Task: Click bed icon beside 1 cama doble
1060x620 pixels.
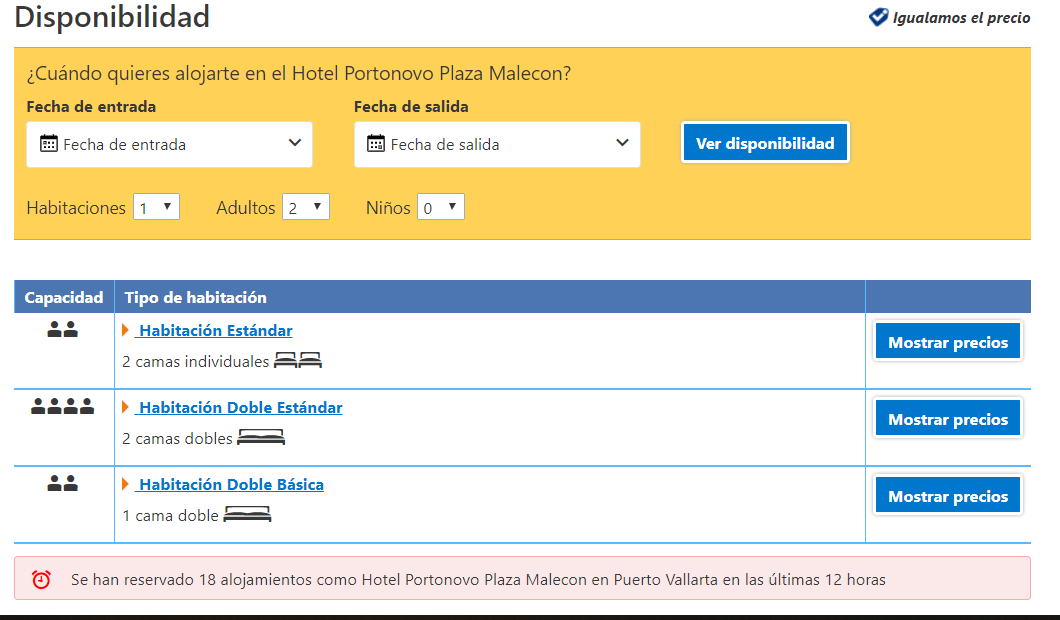Action: (x=247, y=515)
